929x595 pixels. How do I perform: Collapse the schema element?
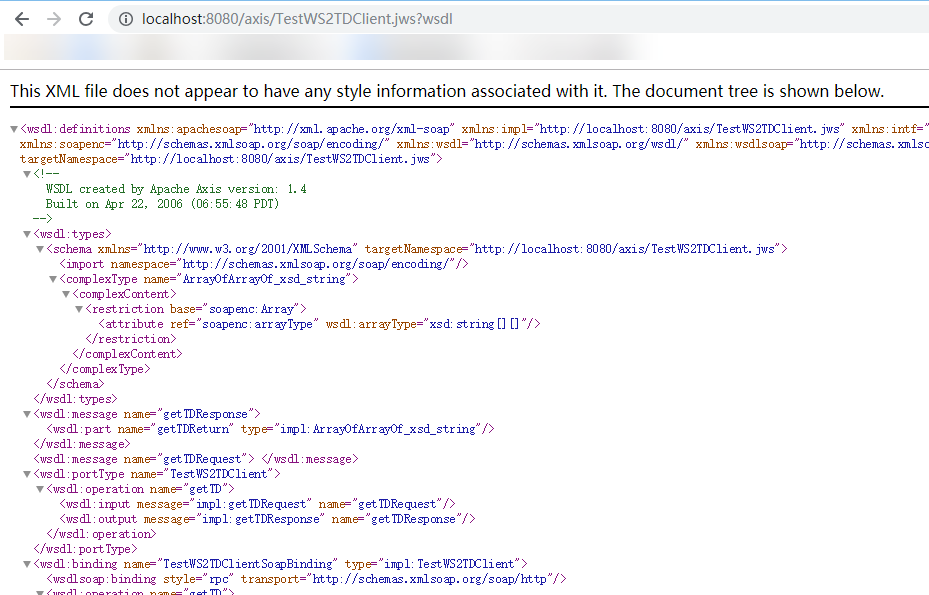click(40, 248)
